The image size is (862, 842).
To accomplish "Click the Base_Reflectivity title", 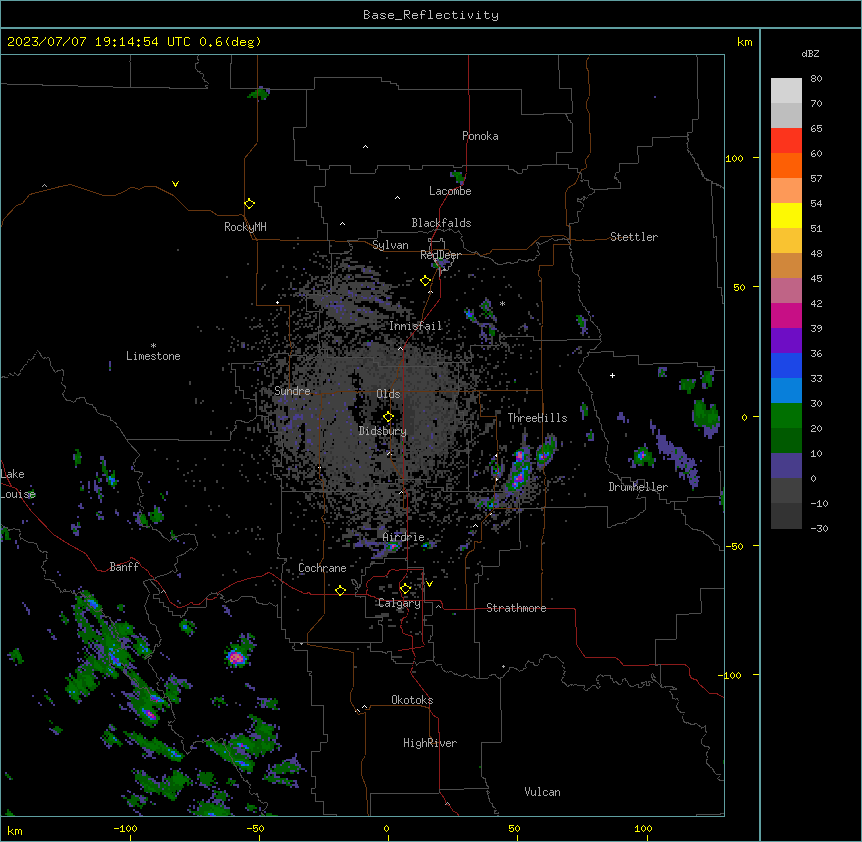I will [431, 15].
